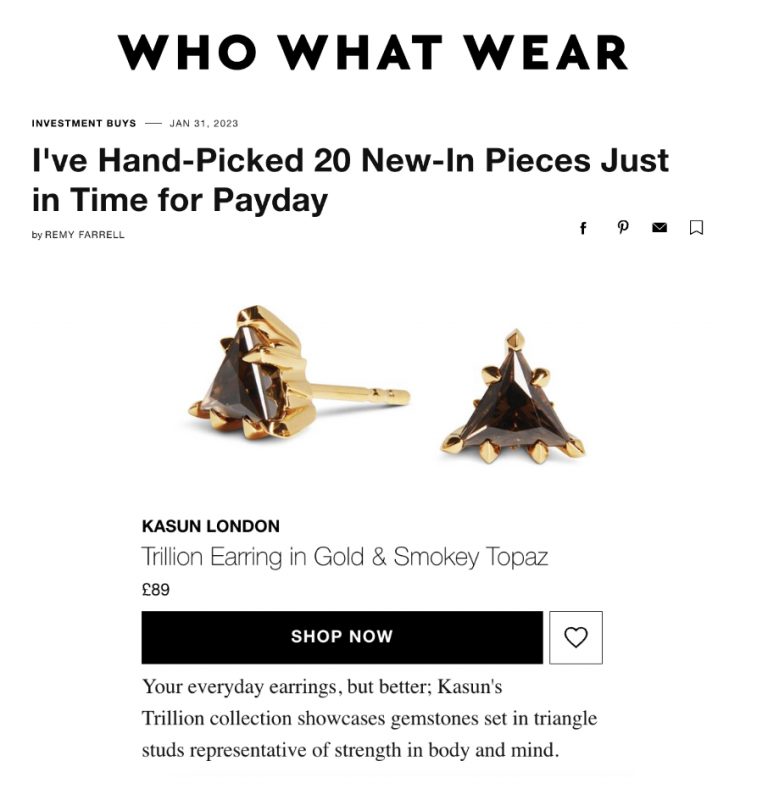The image size is (768, 800).
Task: Click the £89 price label
Action: [x=156, y=590]
